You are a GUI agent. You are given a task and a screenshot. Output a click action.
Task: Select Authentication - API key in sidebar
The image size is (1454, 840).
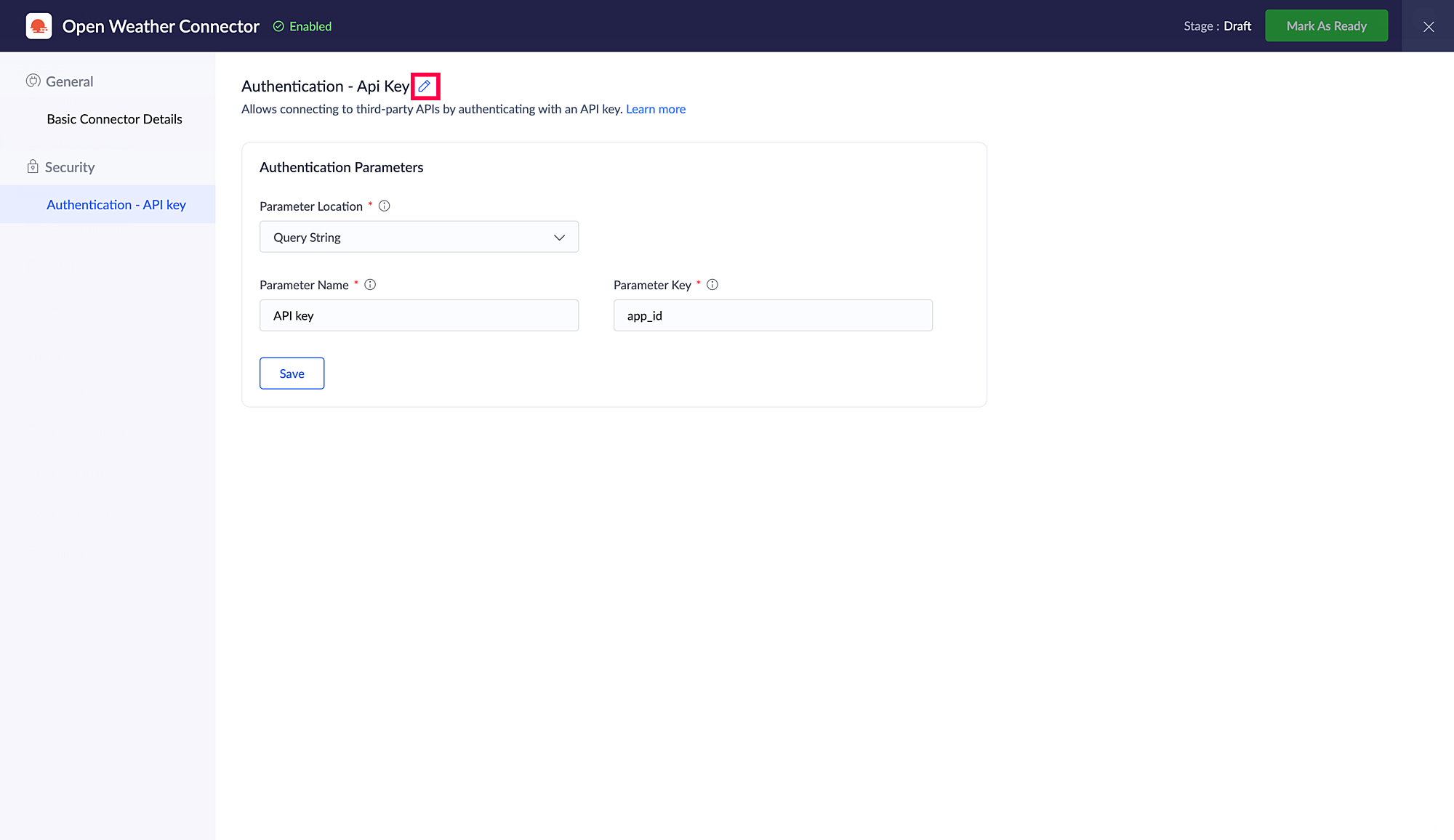pyautogui.click(x=116, y=205)
